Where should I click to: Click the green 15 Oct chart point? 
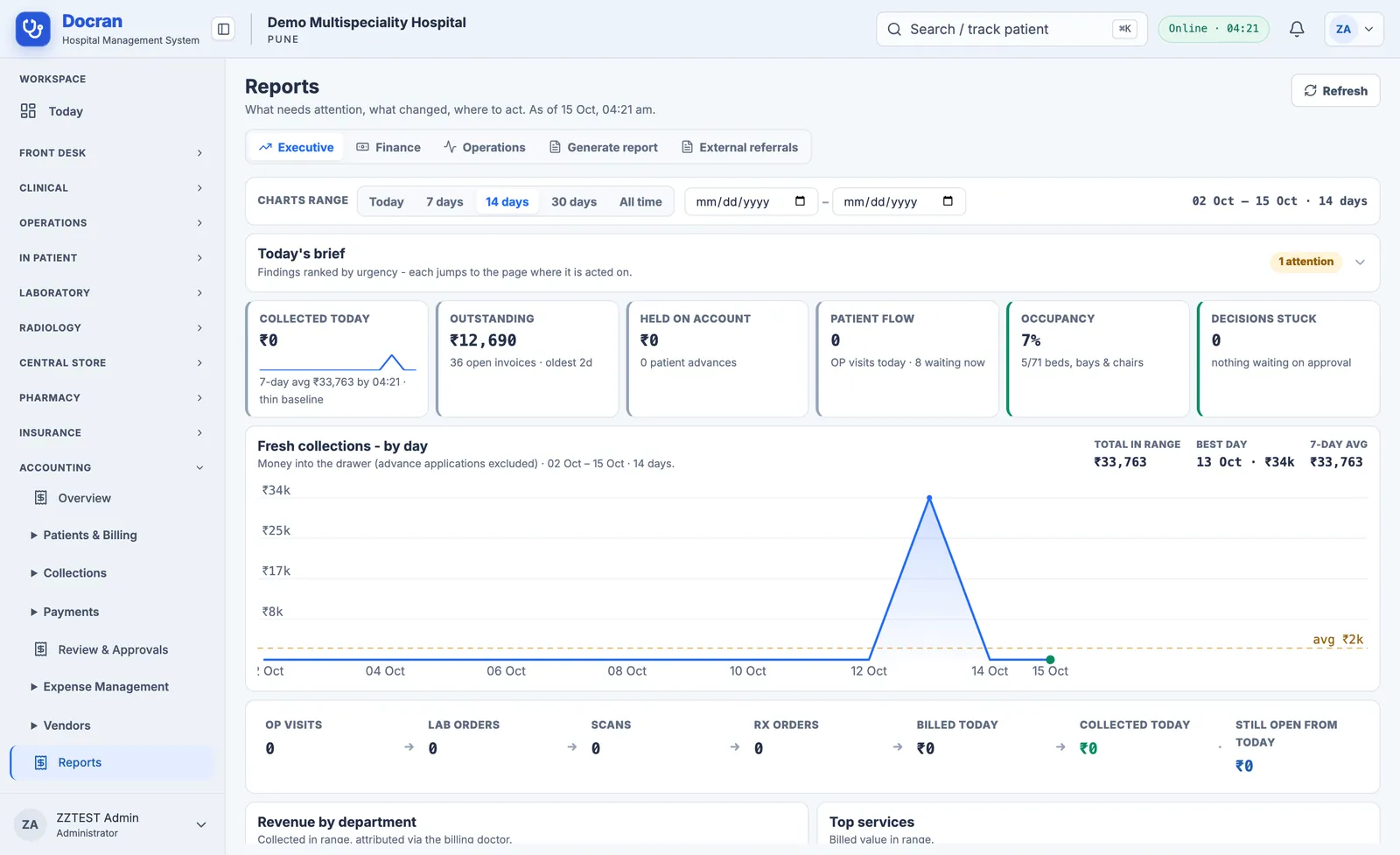(x=1050, y=660)
